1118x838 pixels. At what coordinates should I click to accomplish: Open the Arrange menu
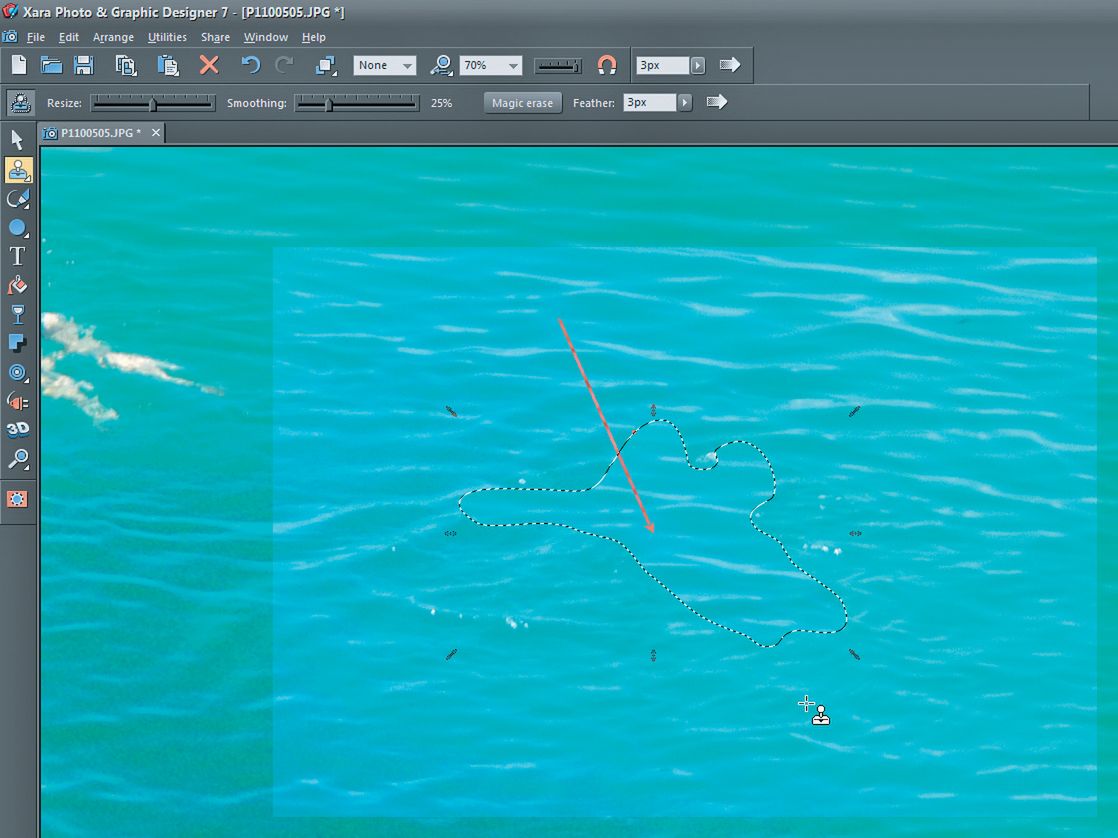113,37
